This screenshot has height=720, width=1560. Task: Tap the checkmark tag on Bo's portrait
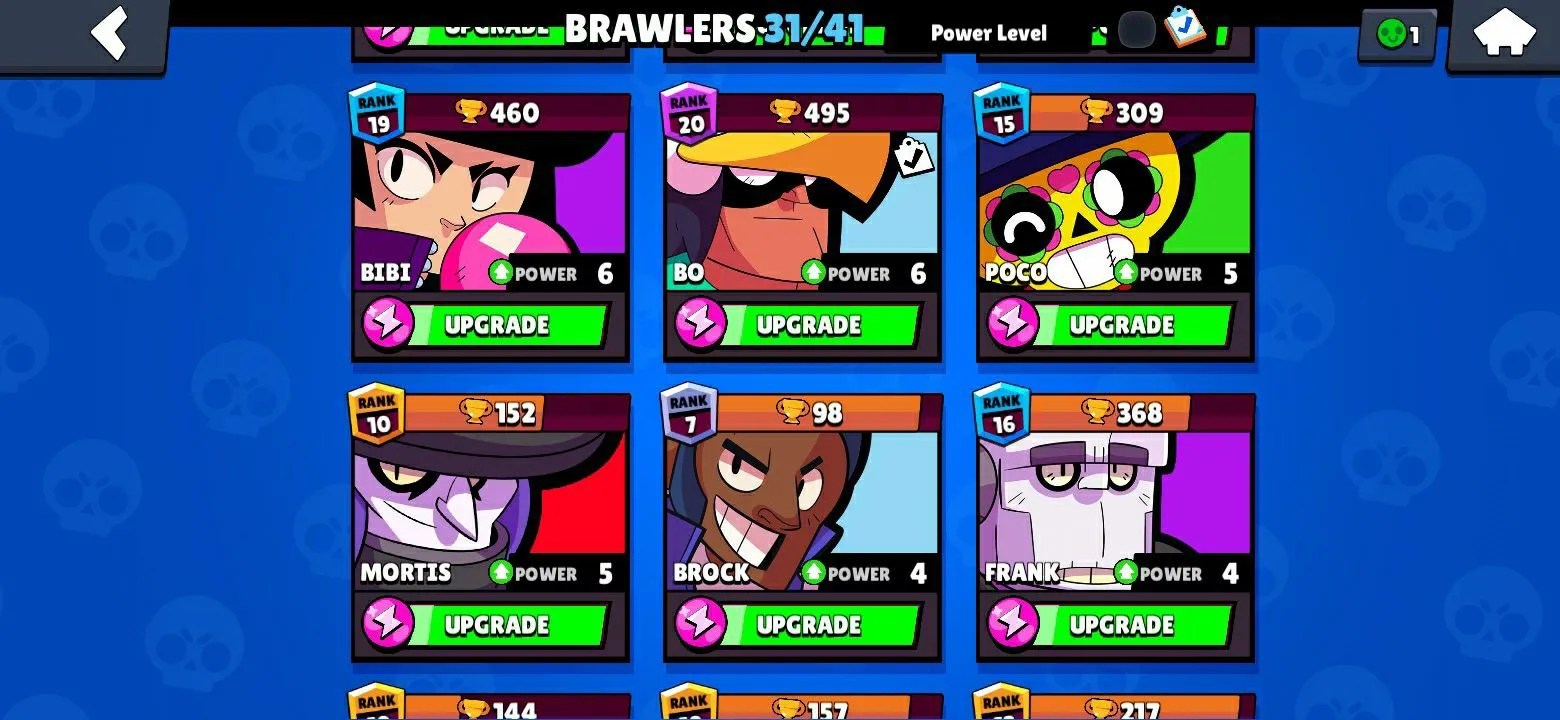913,157
